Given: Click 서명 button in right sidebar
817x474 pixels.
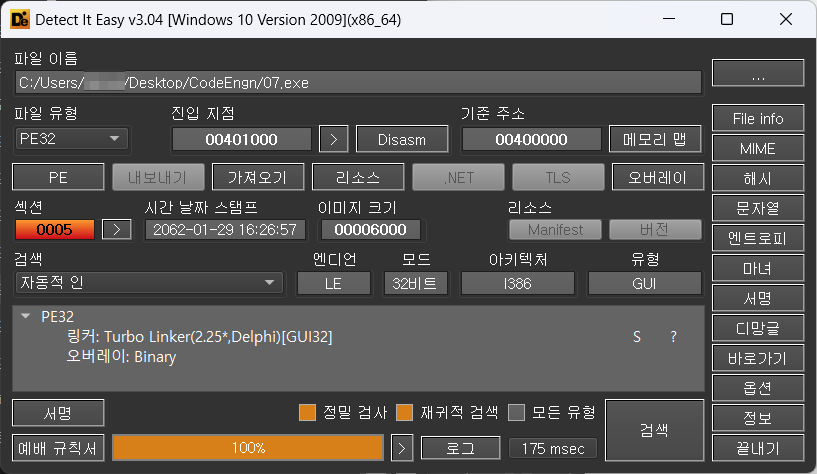Looking at the screenshot, I should [758, 298].
